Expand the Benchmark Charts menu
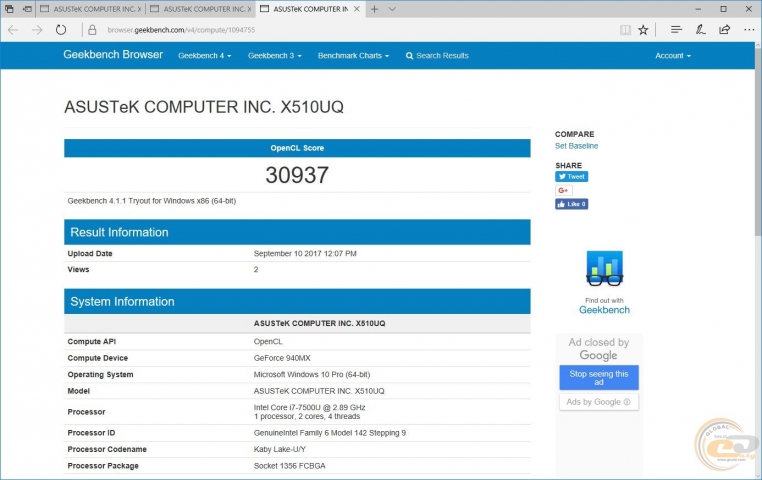This screenshot has height=480, width=762. tap(353, 56)
